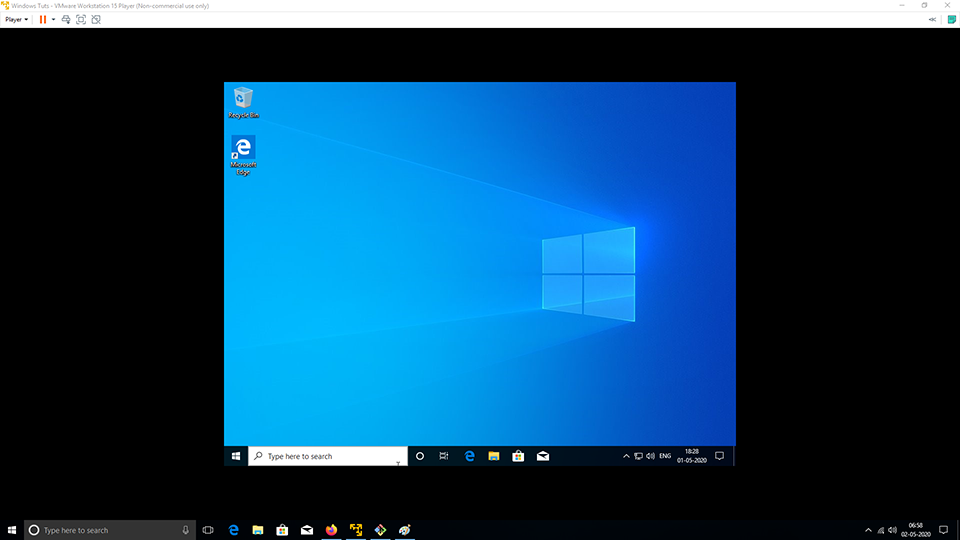Open network status icon in guest VM tray
This screenshot has height=540, width=960.
(638, 456)
